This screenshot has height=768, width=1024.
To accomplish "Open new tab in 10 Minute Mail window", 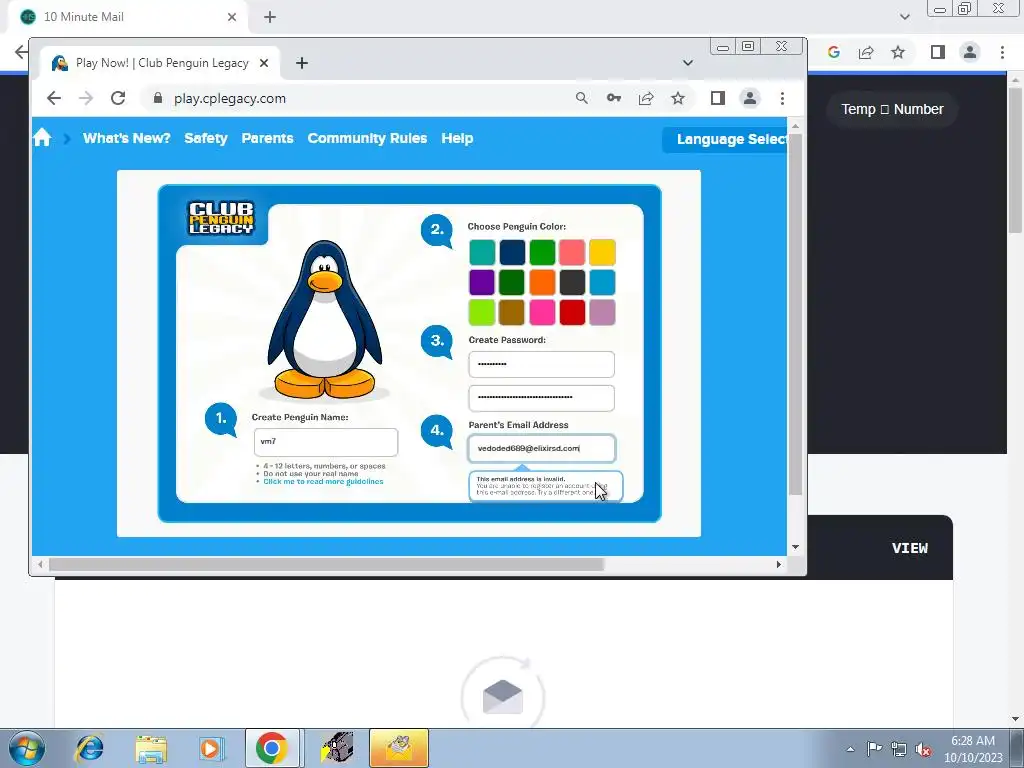I will (270, 17).
